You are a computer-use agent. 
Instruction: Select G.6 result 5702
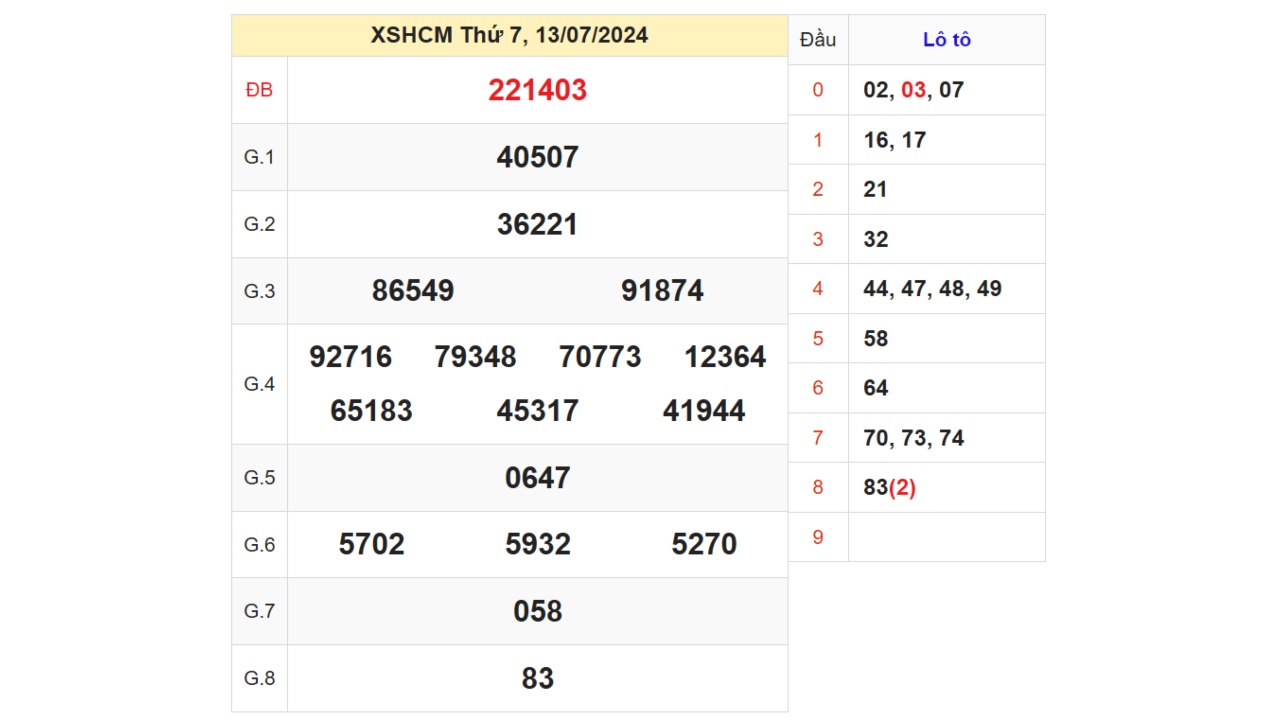coord(371,545)
